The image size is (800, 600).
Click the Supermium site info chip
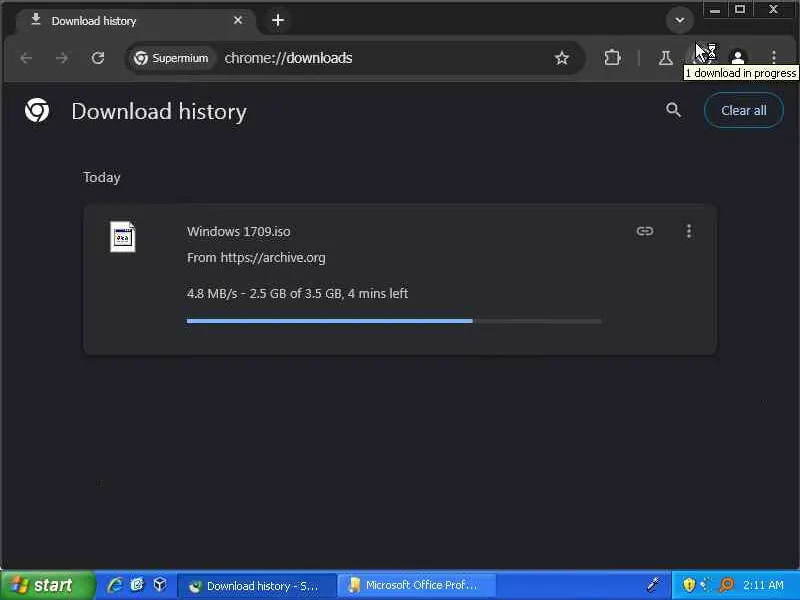171,58
